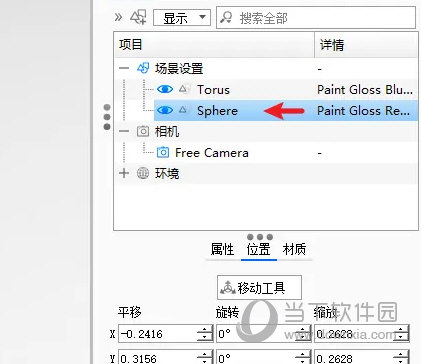Click the 相机 camera group icon
Image resolution: width=421 pixels, height=364 pixels.
[143, 131]
